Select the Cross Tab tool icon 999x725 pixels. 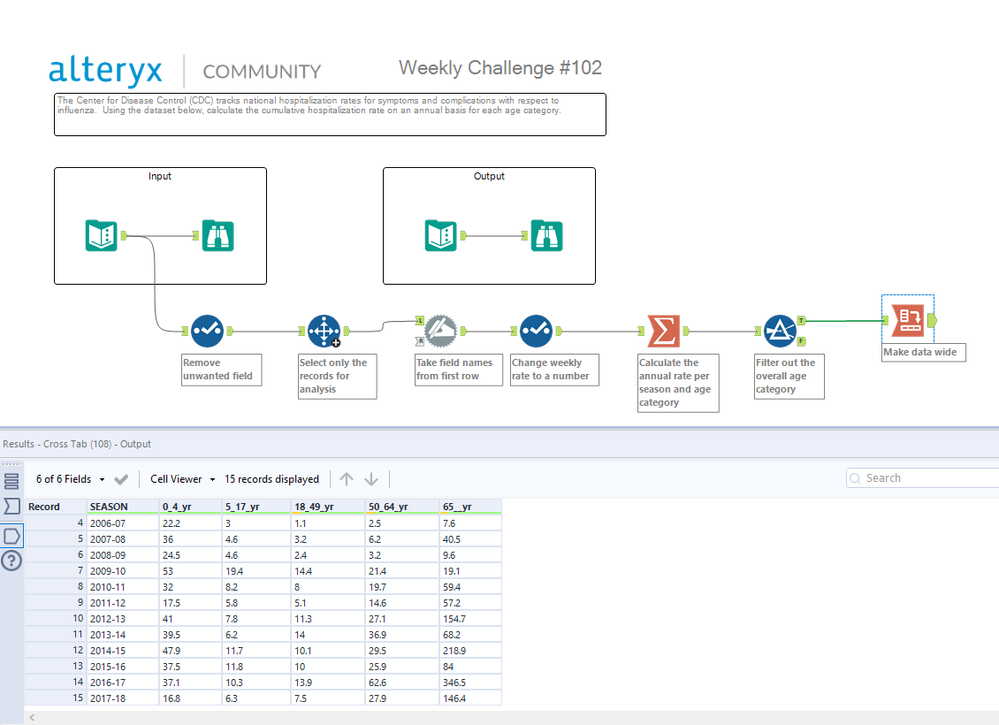[x=908, y=320]
